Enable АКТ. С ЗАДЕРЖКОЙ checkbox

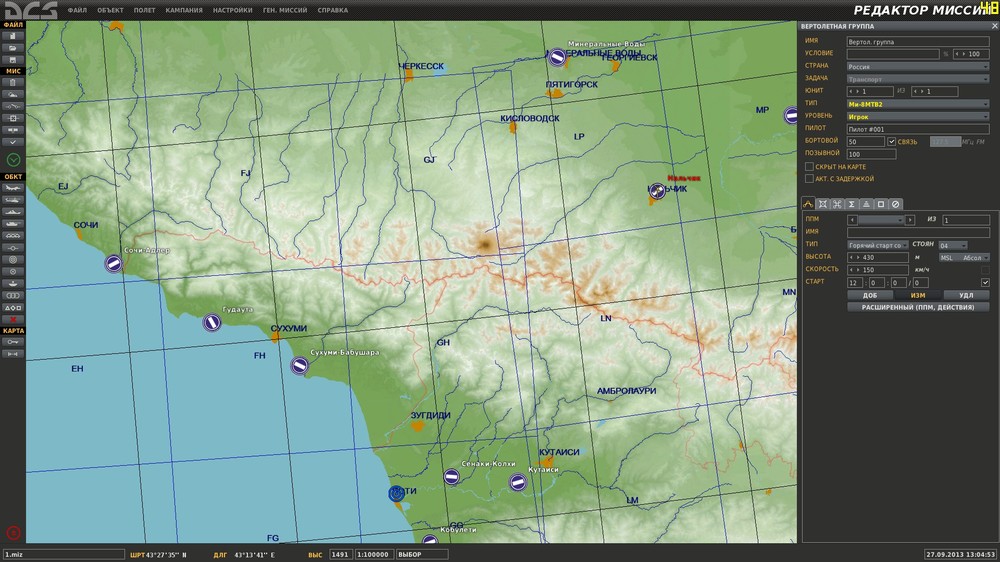click(809, 179)
